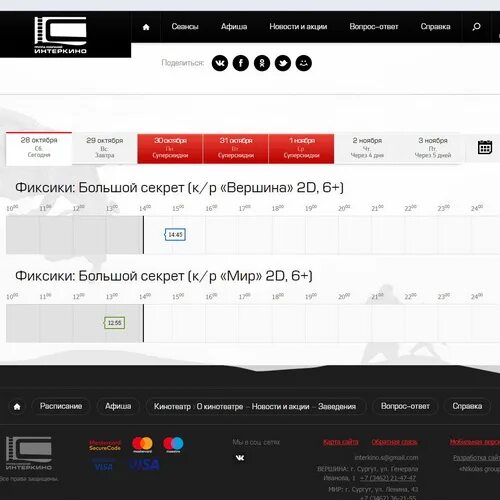This screenshot has height=500, width=500.
Task: Click the Вершина film title heading
Action: coord(179,188)
